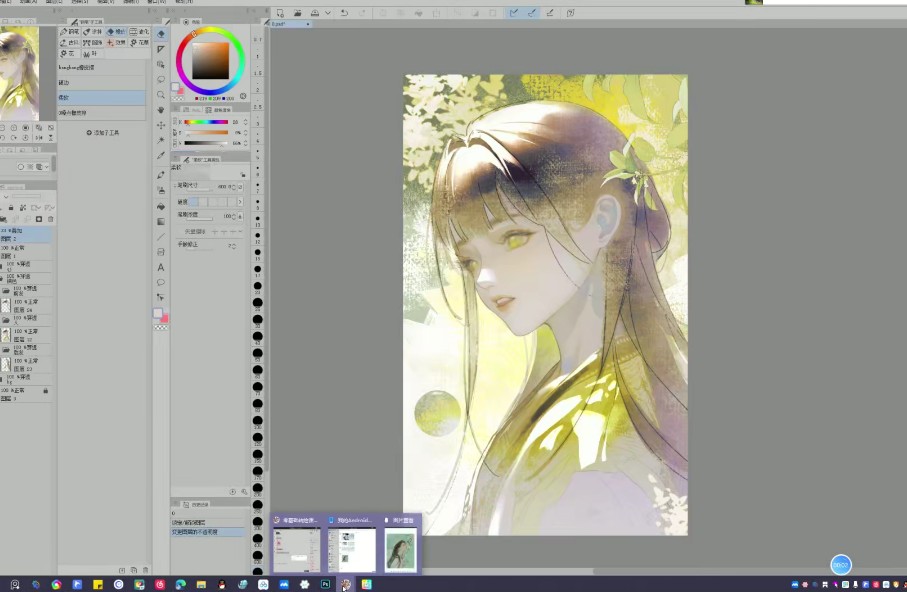
Task: Select the kangkang sub tool entry
Action: pyautogui.click(x=102, y=68)
